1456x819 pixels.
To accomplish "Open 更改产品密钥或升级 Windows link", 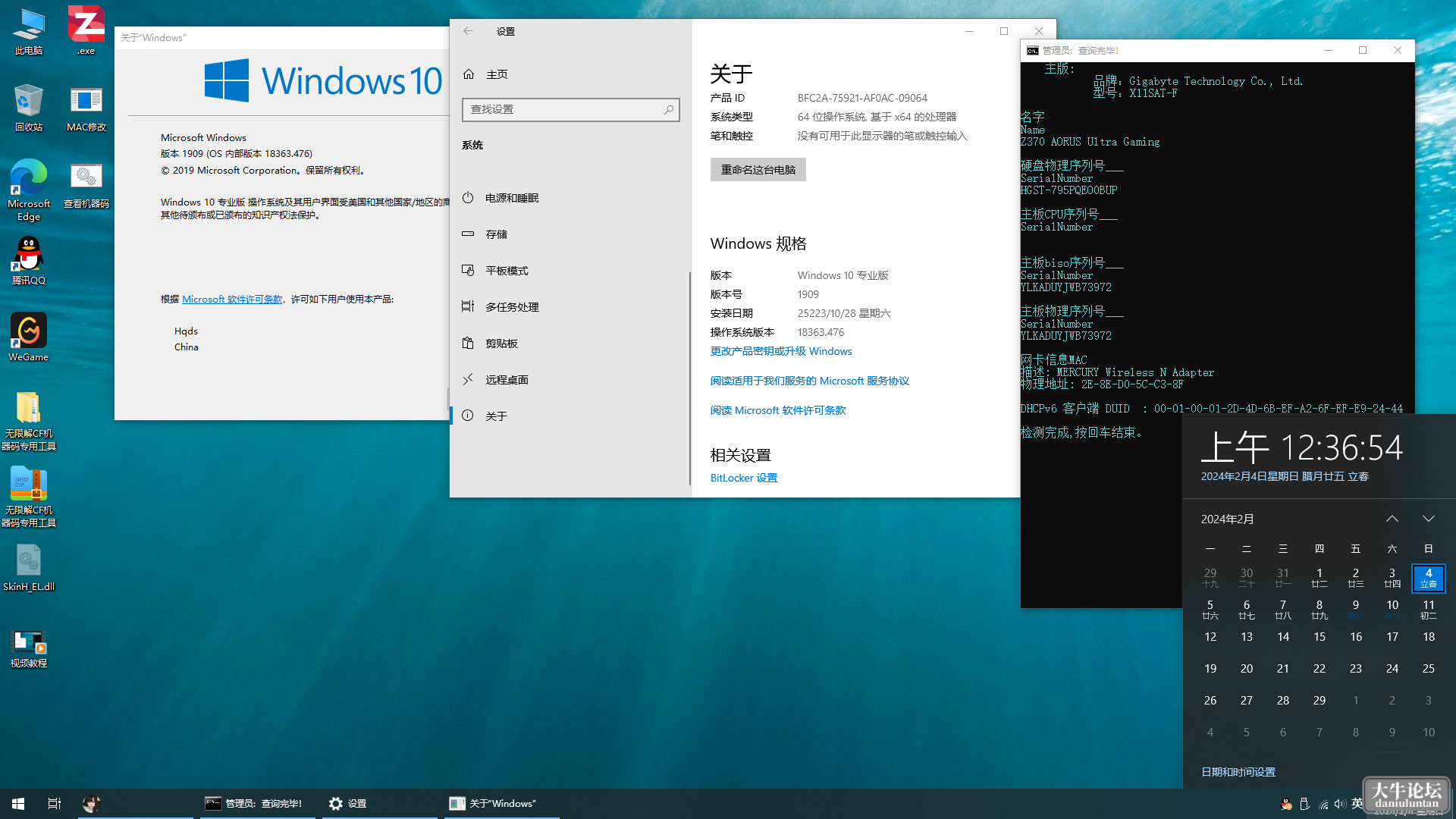I will click(x=781, y=351).
